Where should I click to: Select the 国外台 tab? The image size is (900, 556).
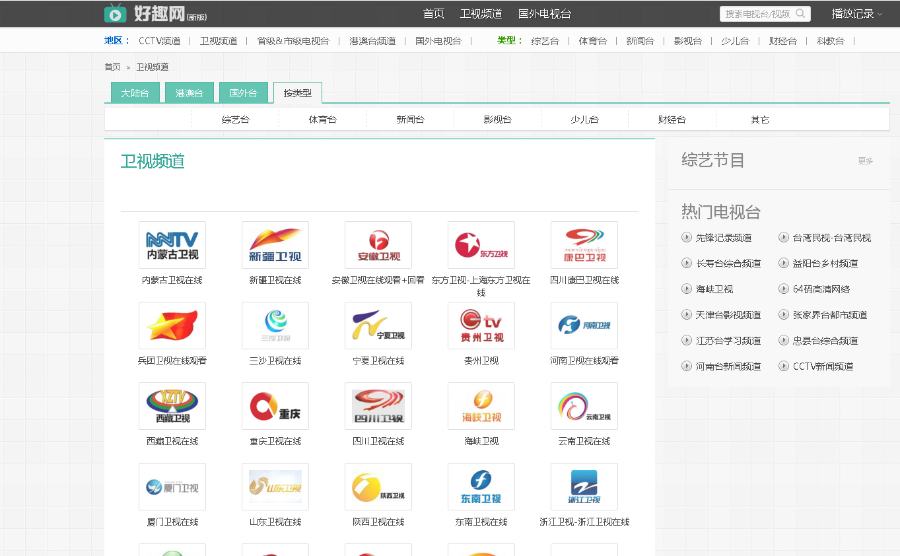click(243, 93)
